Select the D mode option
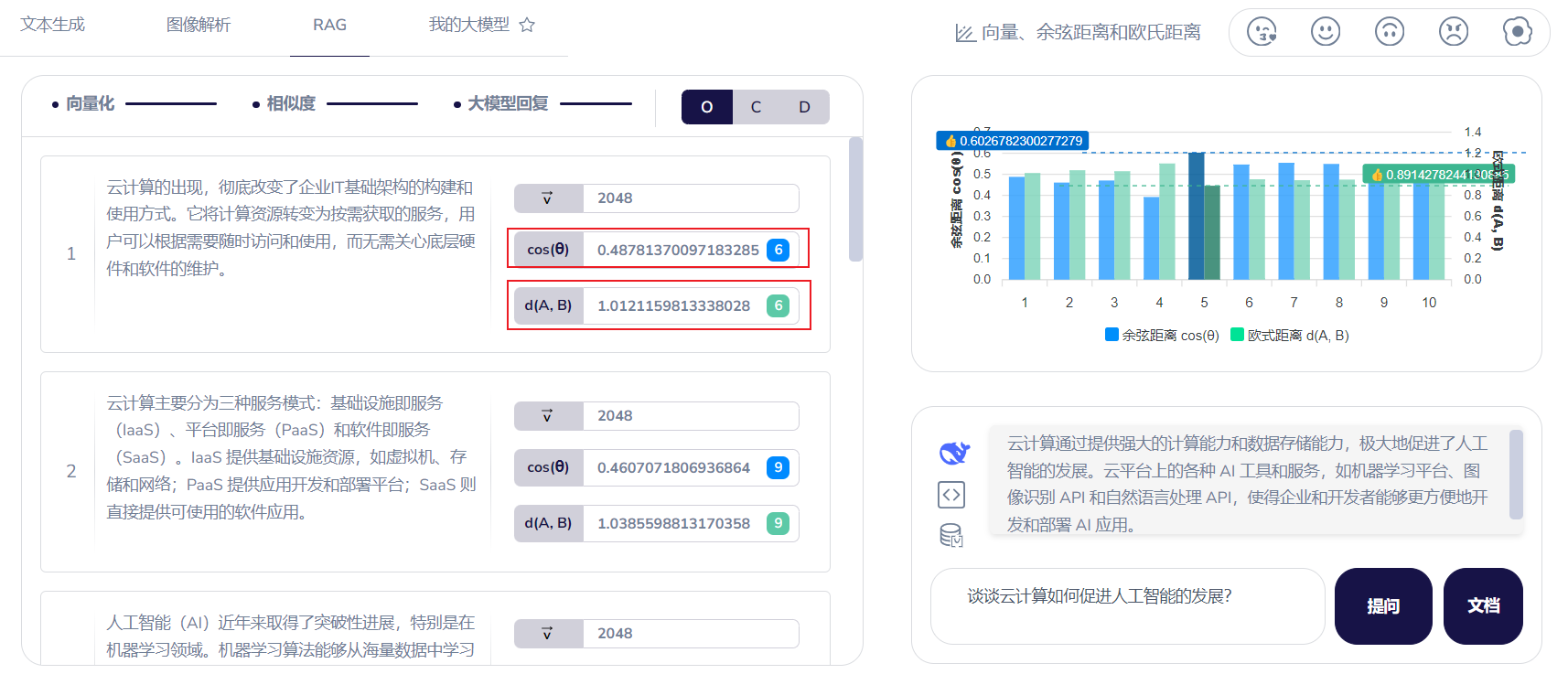The image size is (1568, 674). click(804, 107)
